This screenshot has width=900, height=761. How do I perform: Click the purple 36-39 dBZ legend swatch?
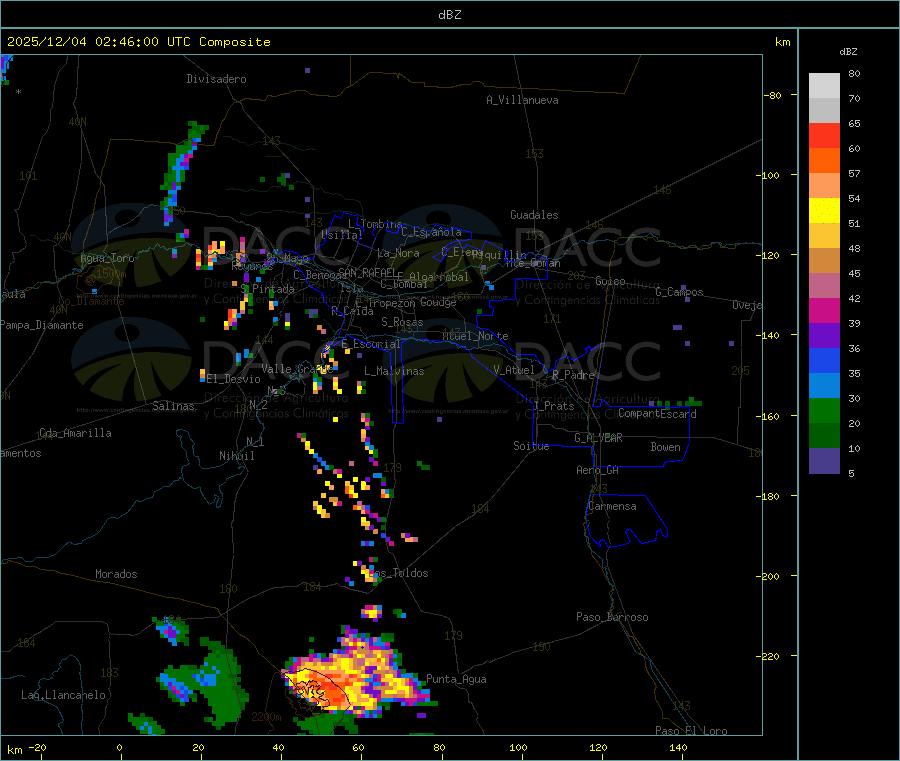pyautogui.click(x=824, y=336)
